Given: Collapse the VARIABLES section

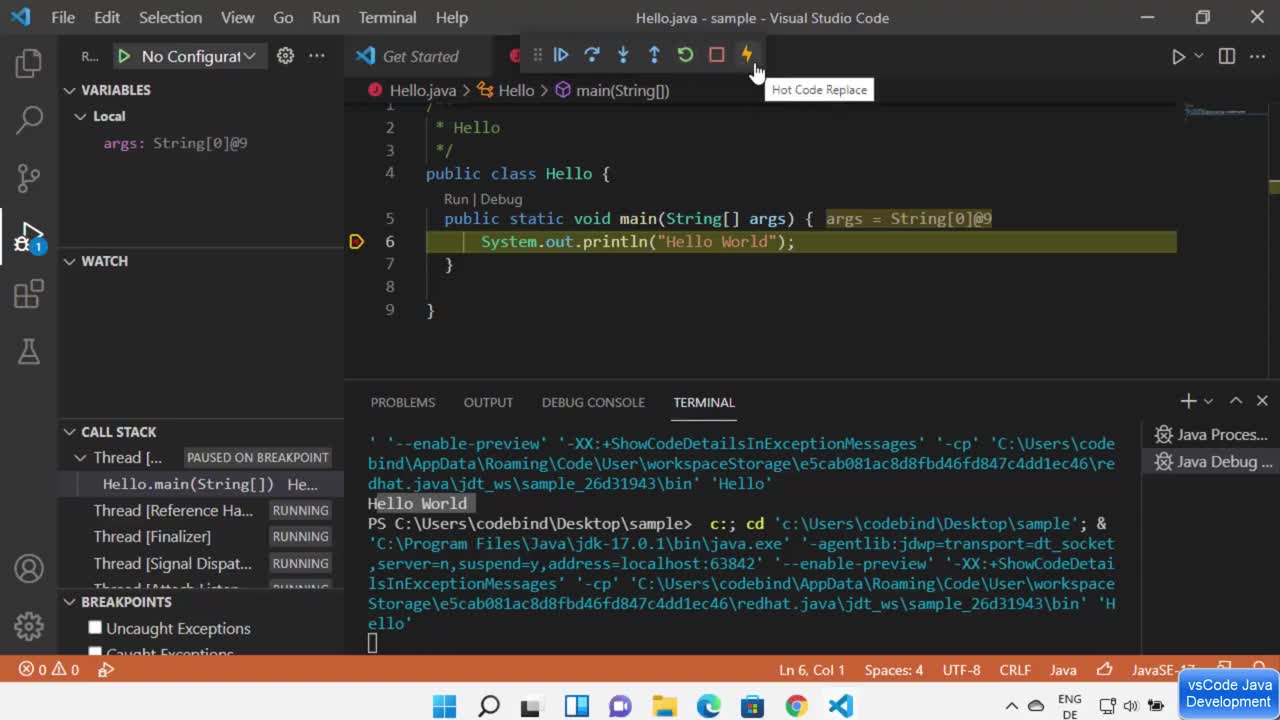Looking at the screenshot, I should (71, 90).
